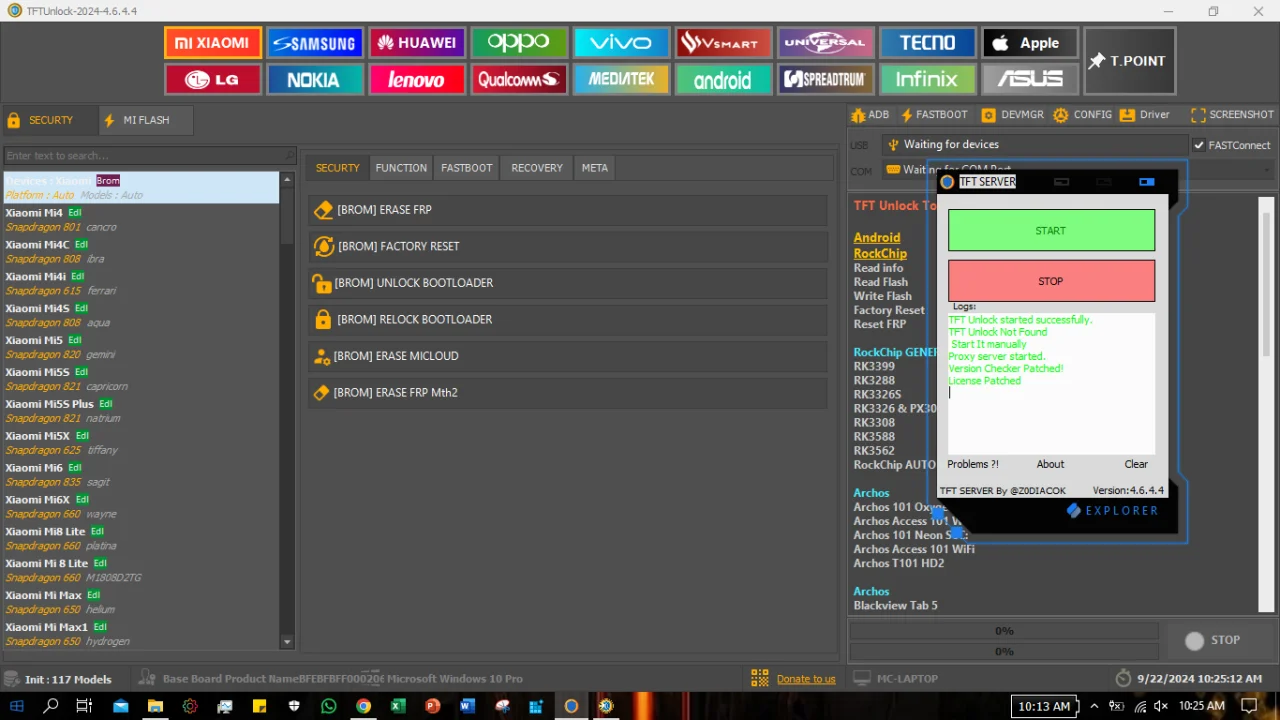
Task: Select the Android tile
Action: point(723,79)
